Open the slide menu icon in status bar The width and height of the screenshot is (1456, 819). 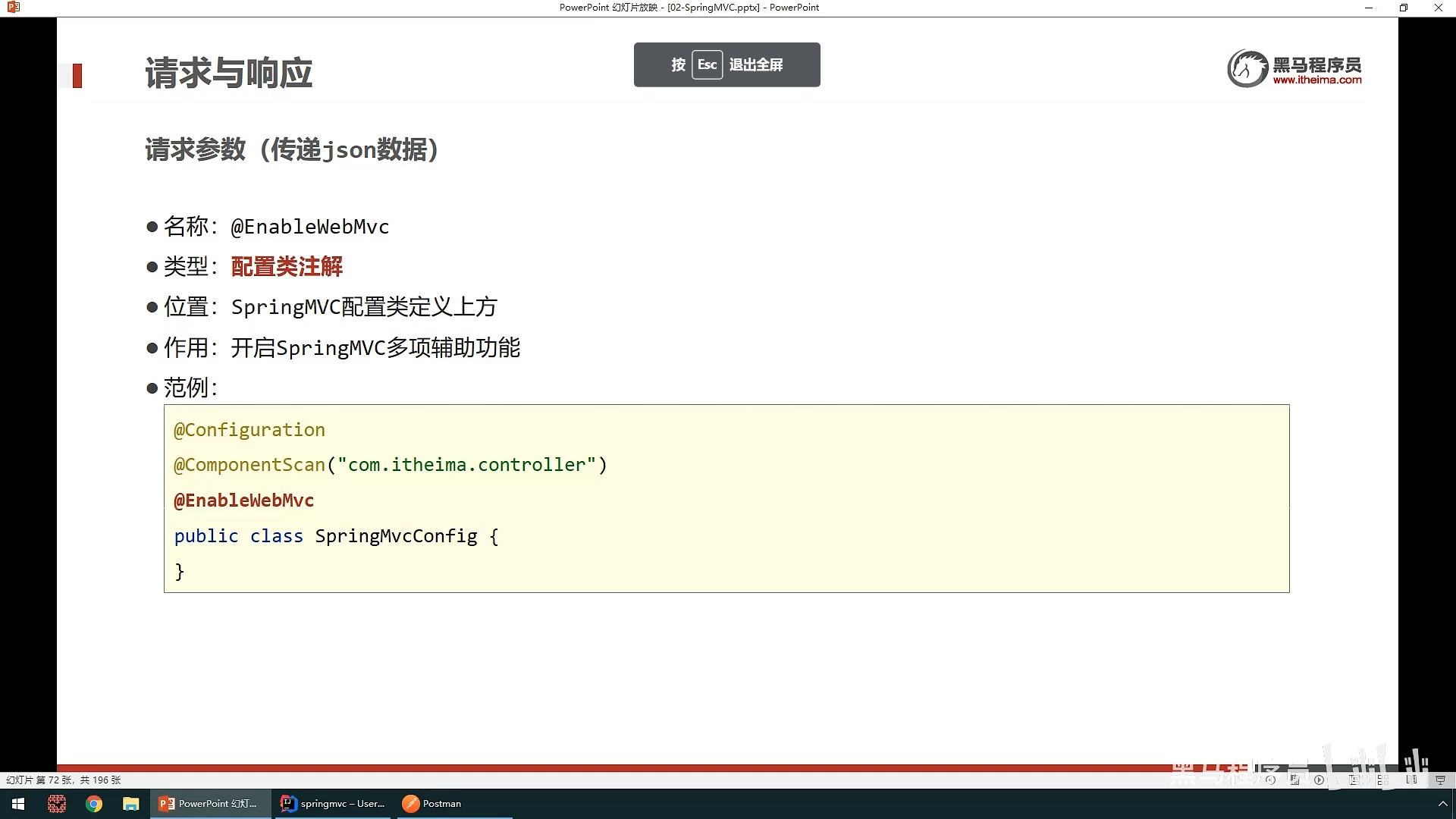1294,780
